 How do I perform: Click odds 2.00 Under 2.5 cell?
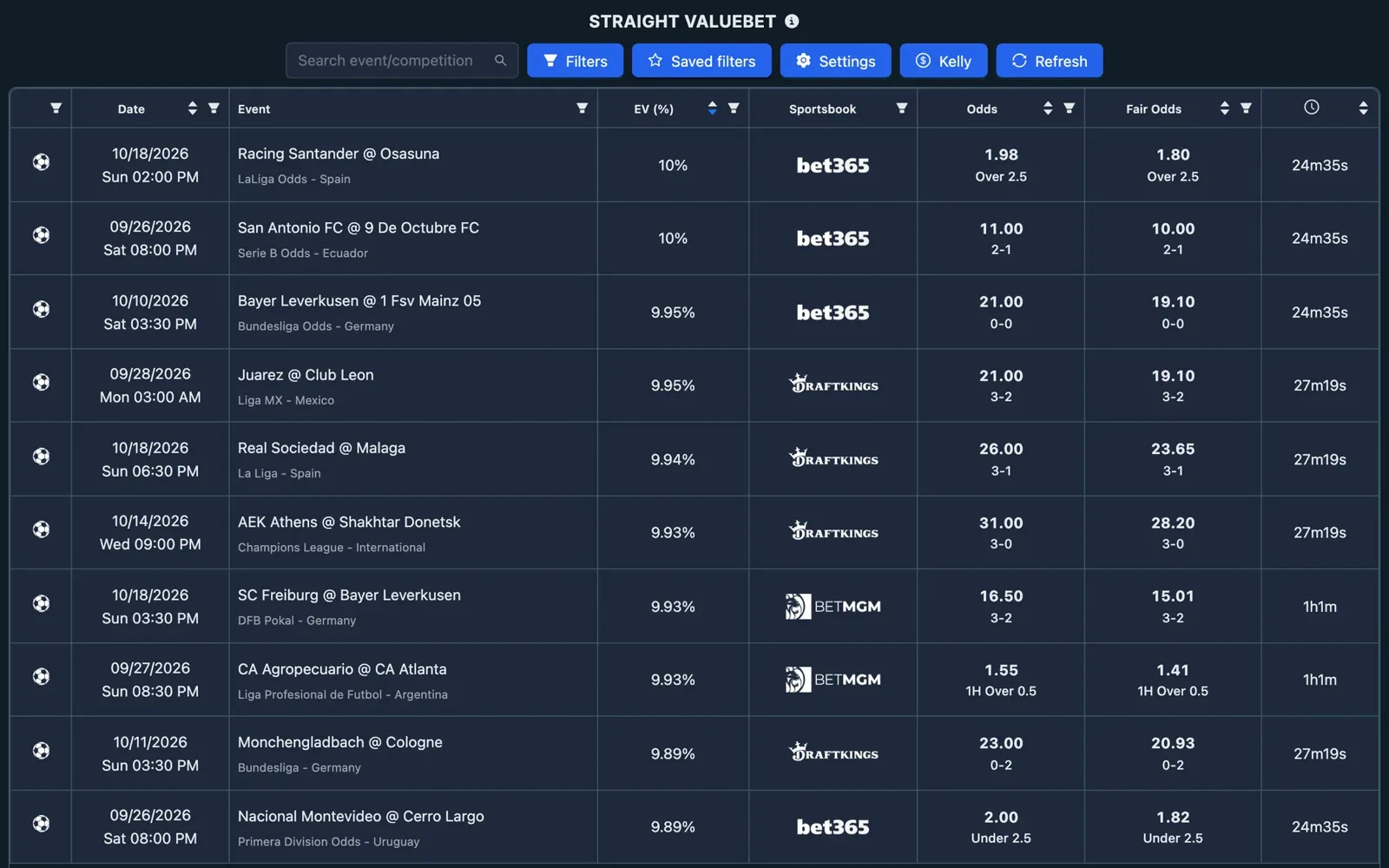pos(1001,826)
